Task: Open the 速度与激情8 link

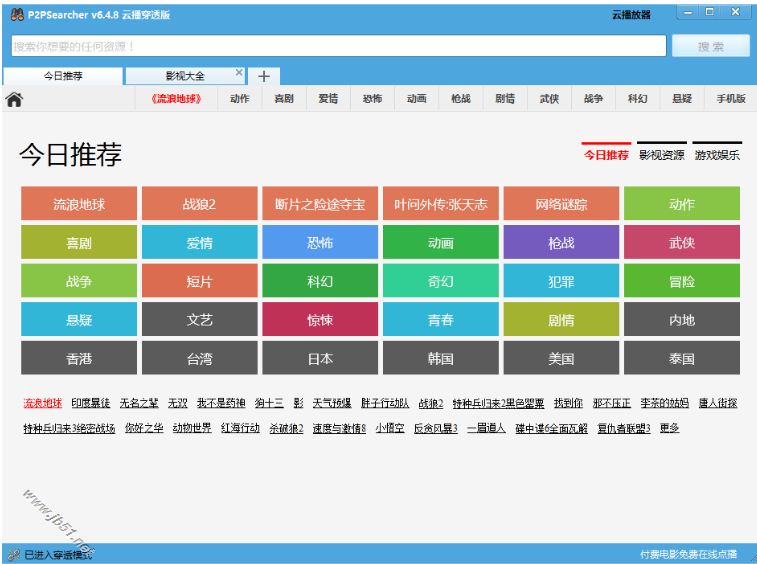Action: (339, 428)
